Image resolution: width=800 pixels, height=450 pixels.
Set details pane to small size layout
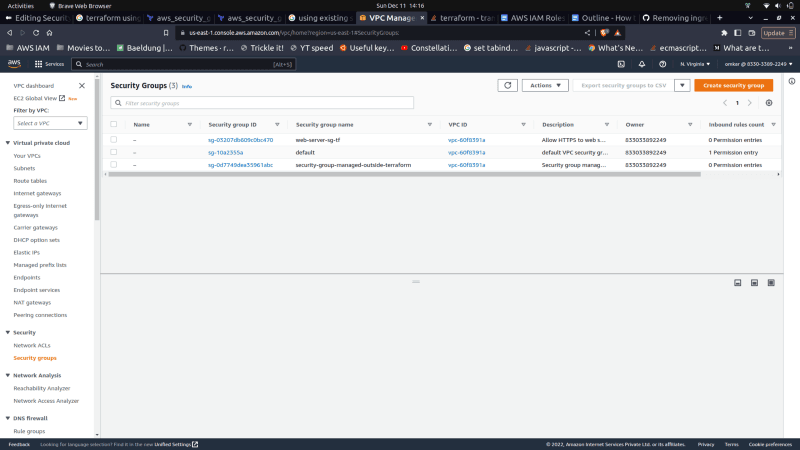pos(738,283)
